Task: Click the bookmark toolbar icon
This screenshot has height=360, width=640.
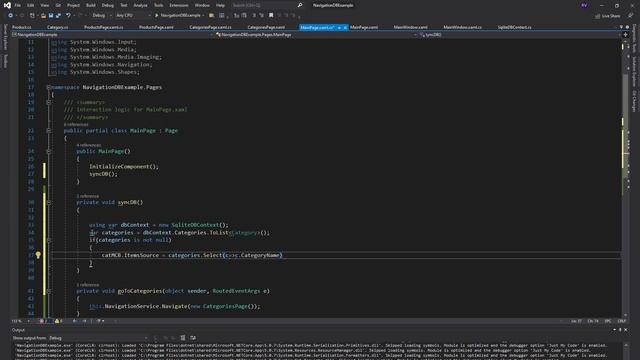Action: pyautogui.click(x=271, y=16)
